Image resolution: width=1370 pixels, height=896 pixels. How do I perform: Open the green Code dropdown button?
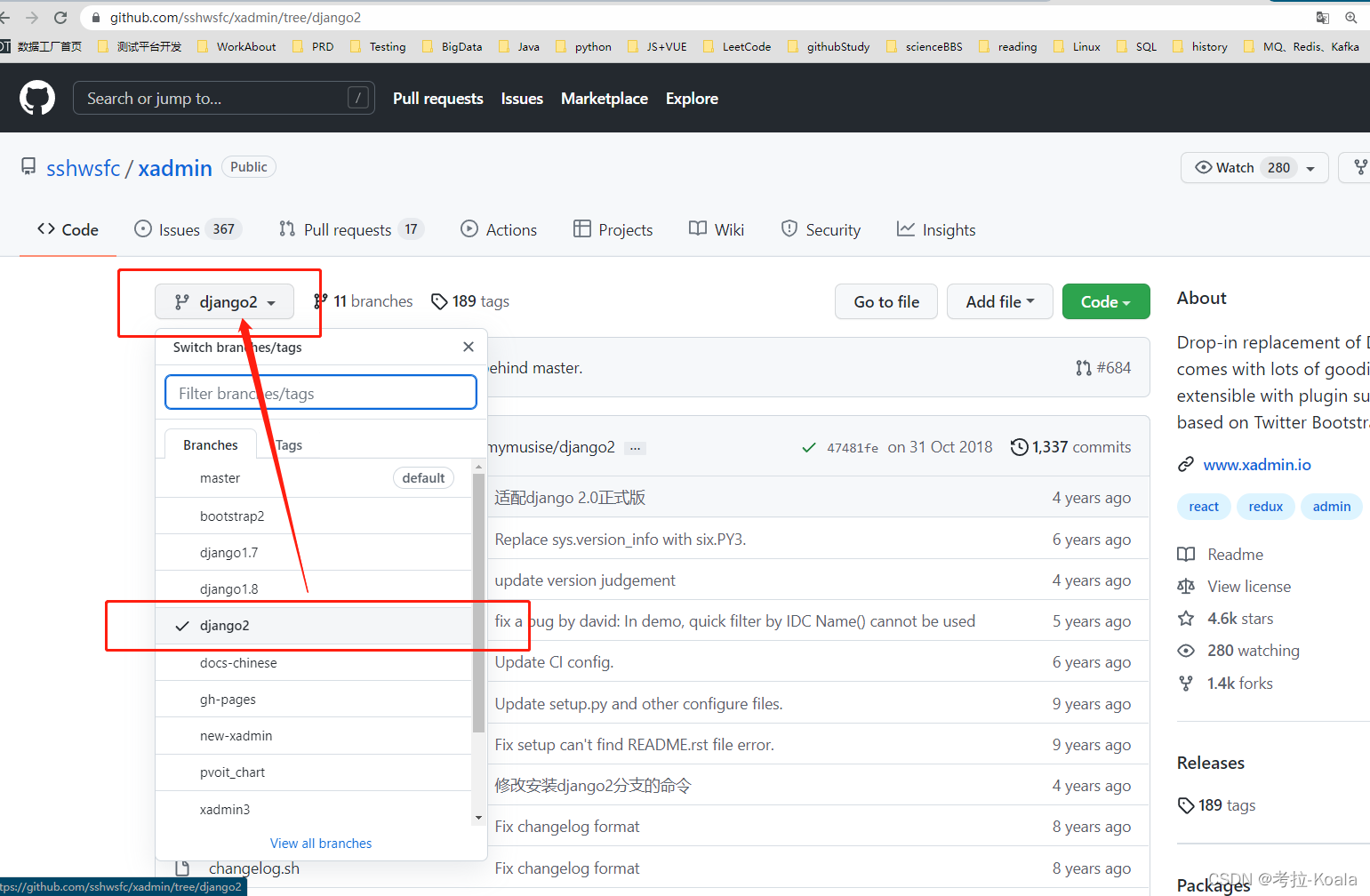tap(1106, 301)
